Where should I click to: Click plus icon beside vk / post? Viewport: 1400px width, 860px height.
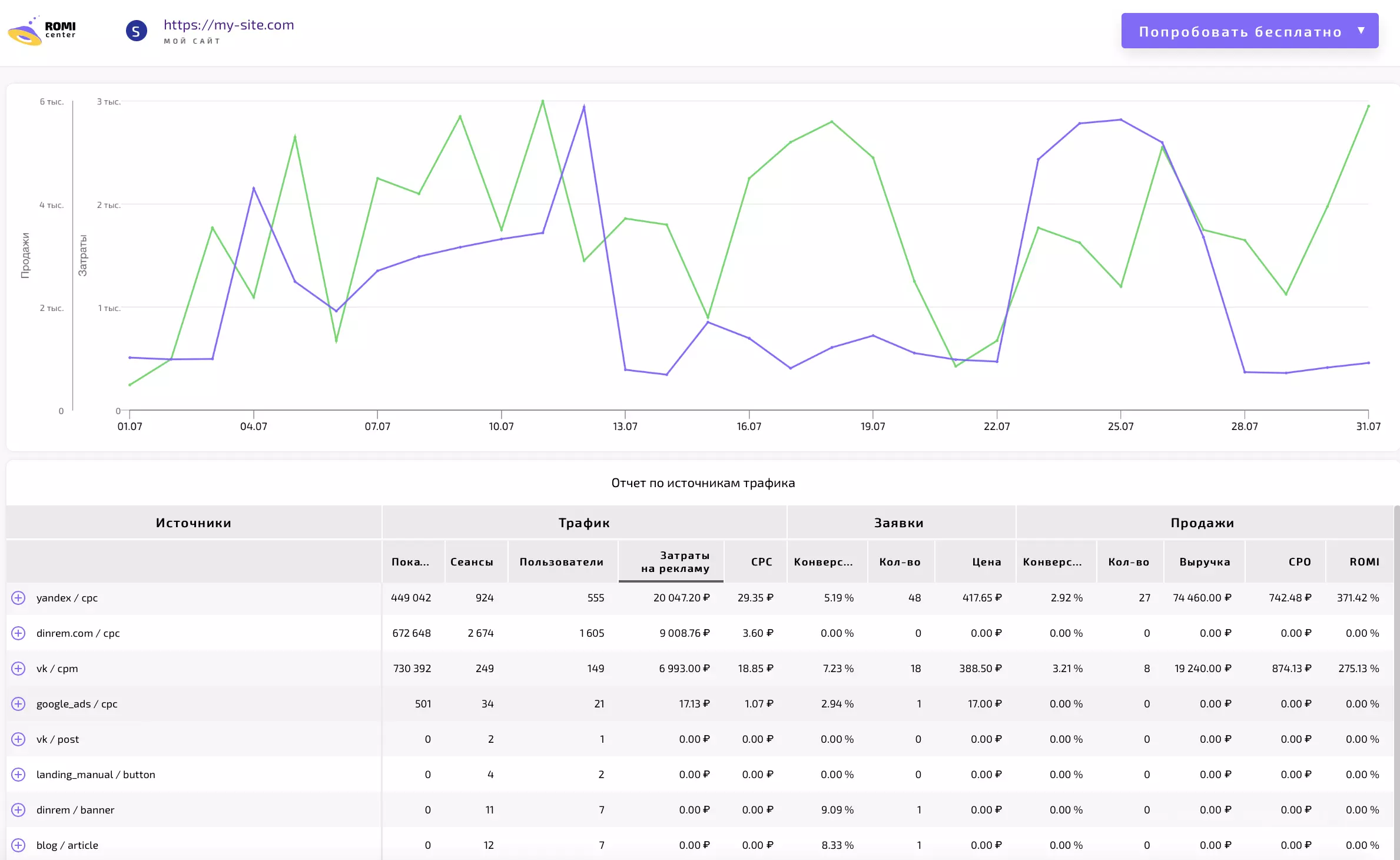(x=18, y=739)
